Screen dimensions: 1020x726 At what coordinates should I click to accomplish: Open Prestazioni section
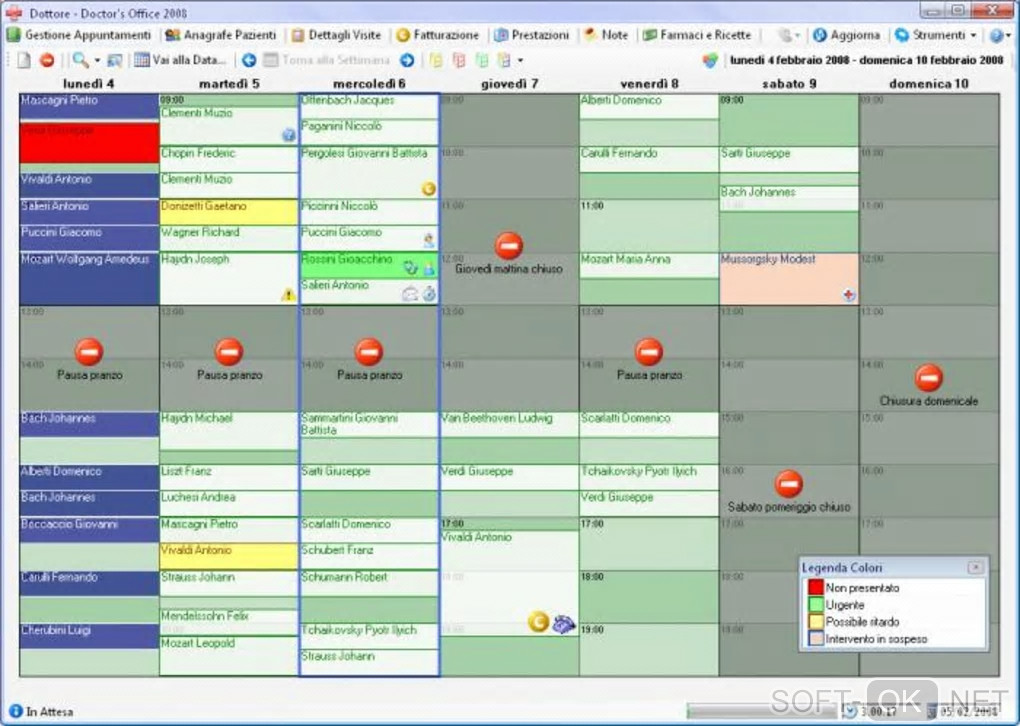tap(531, 35)
